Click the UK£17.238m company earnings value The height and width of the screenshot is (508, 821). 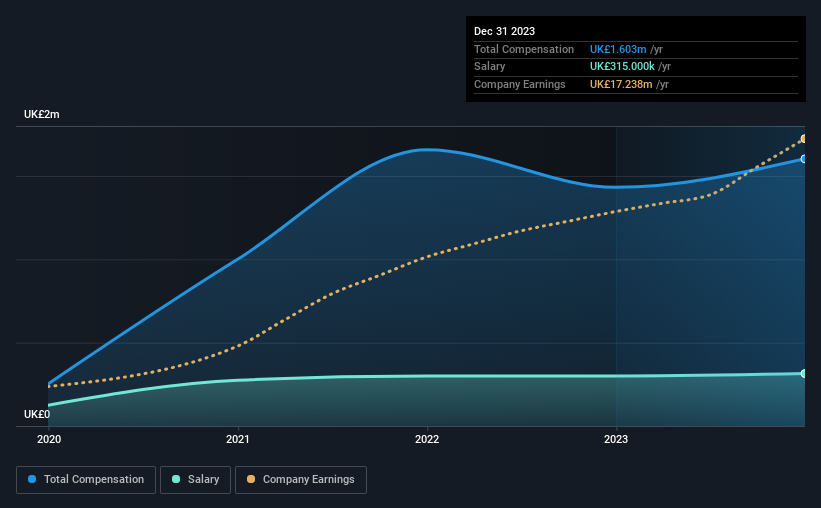click(621, 84)
